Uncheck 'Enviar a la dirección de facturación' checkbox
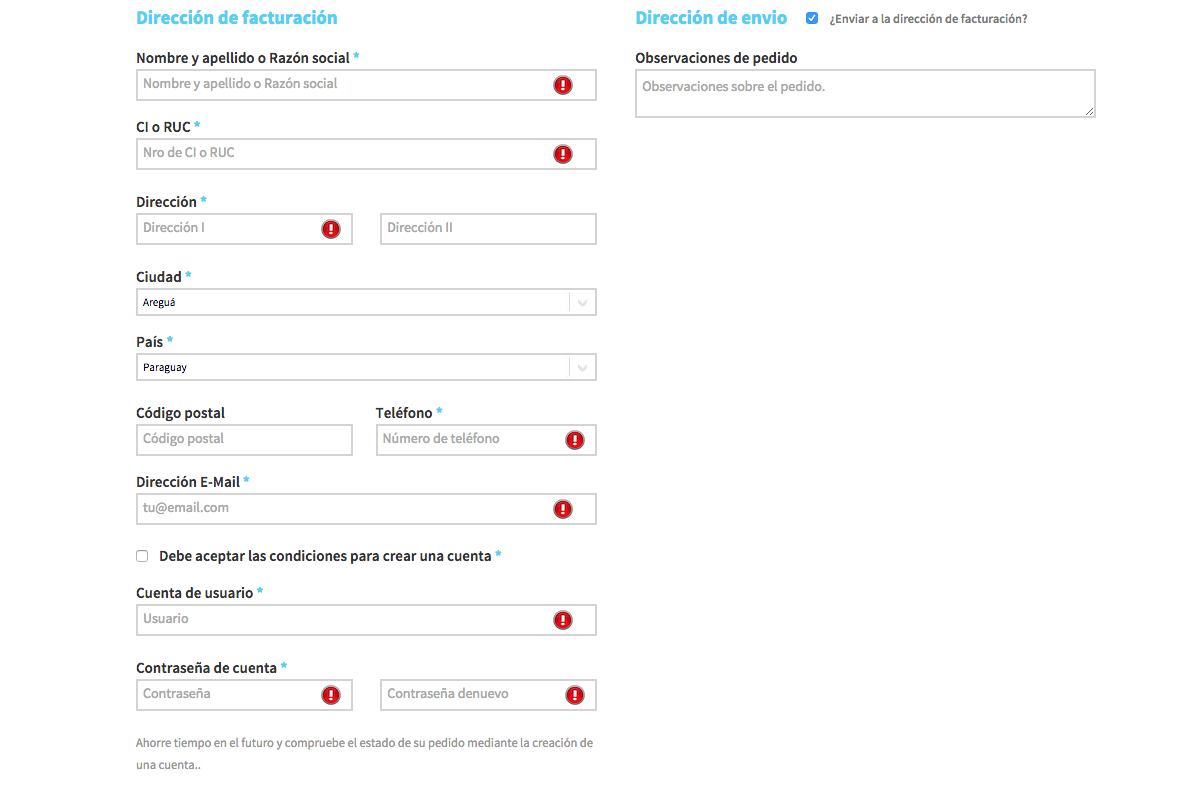The height and width of the screenshot is (809, 1181). 812,18
